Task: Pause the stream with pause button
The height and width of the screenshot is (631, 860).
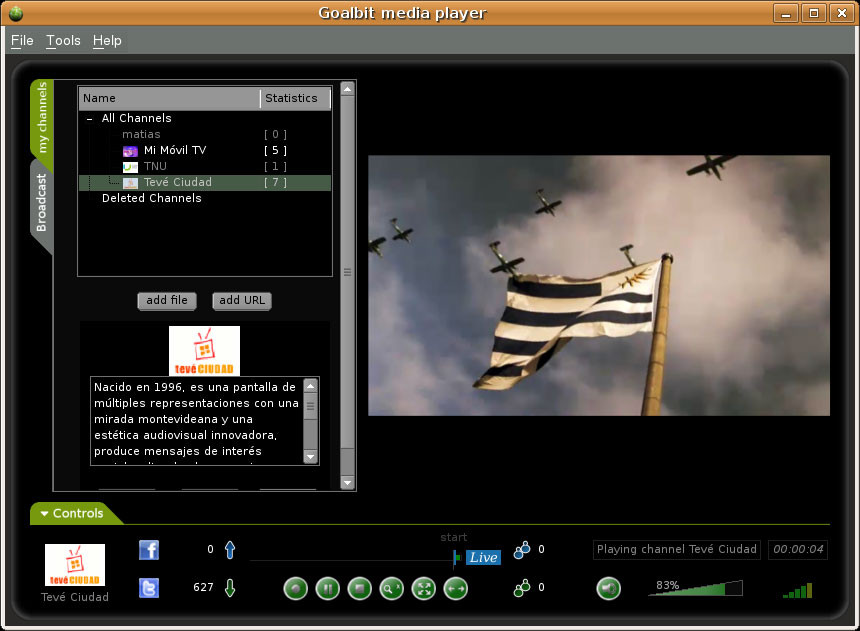Action: tap(327, 589)
